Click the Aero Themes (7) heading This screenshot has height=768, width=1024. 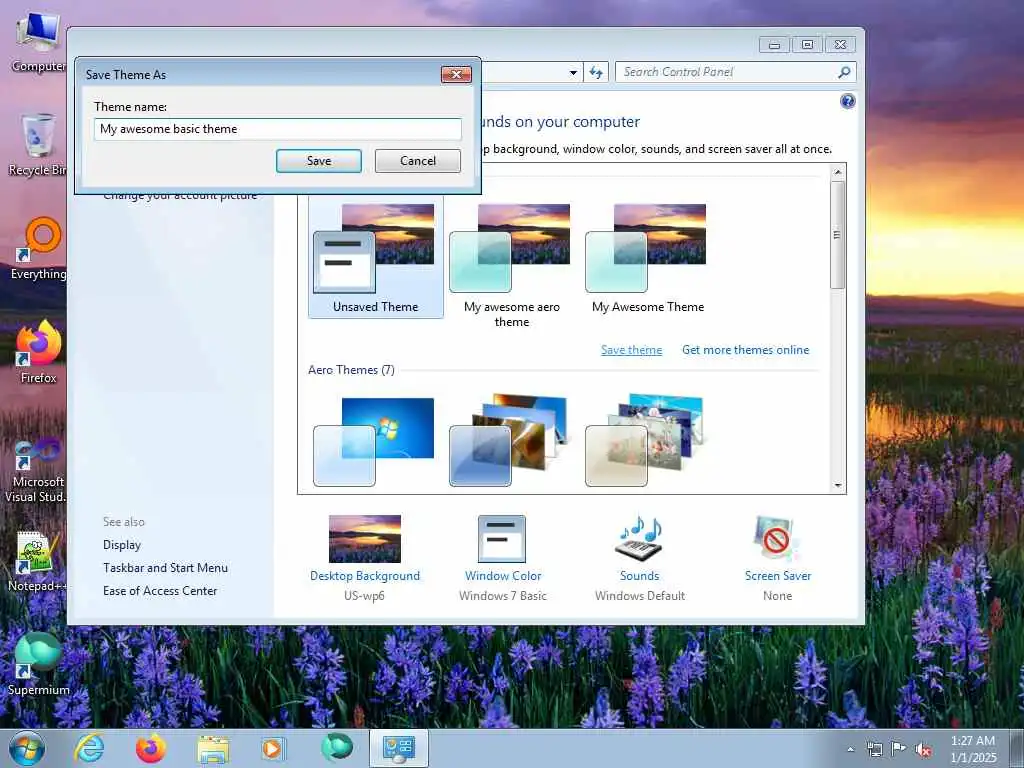point(351,370)
